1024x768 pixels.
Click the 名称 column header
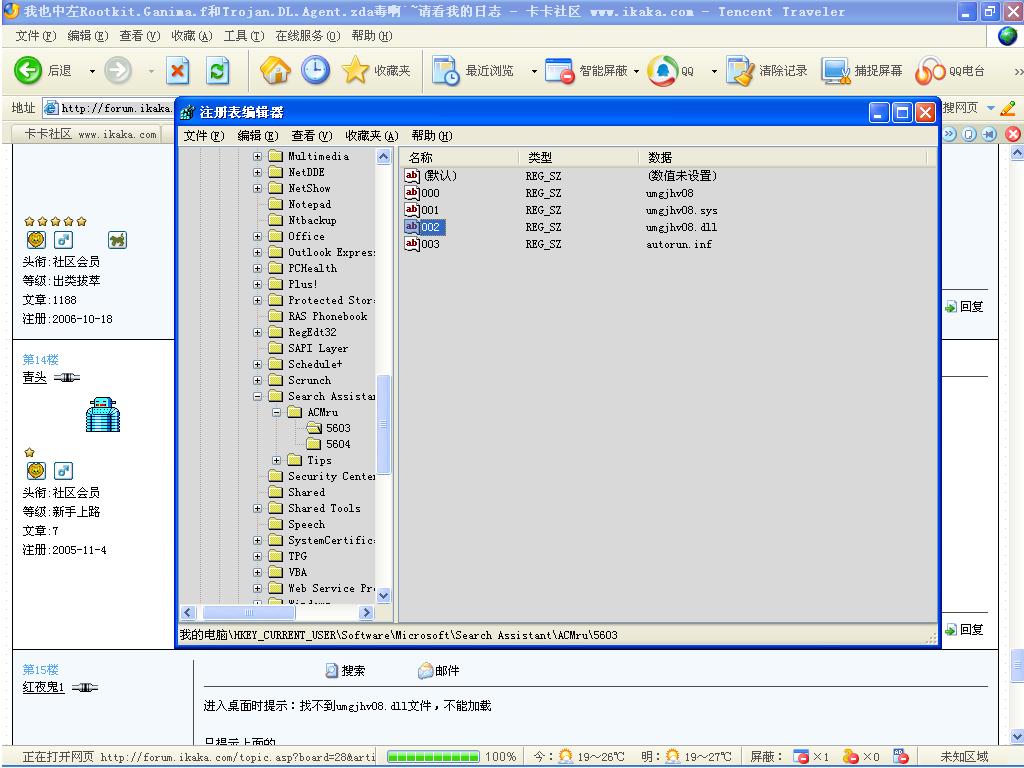pyautogui.click(x=421, y=158)
